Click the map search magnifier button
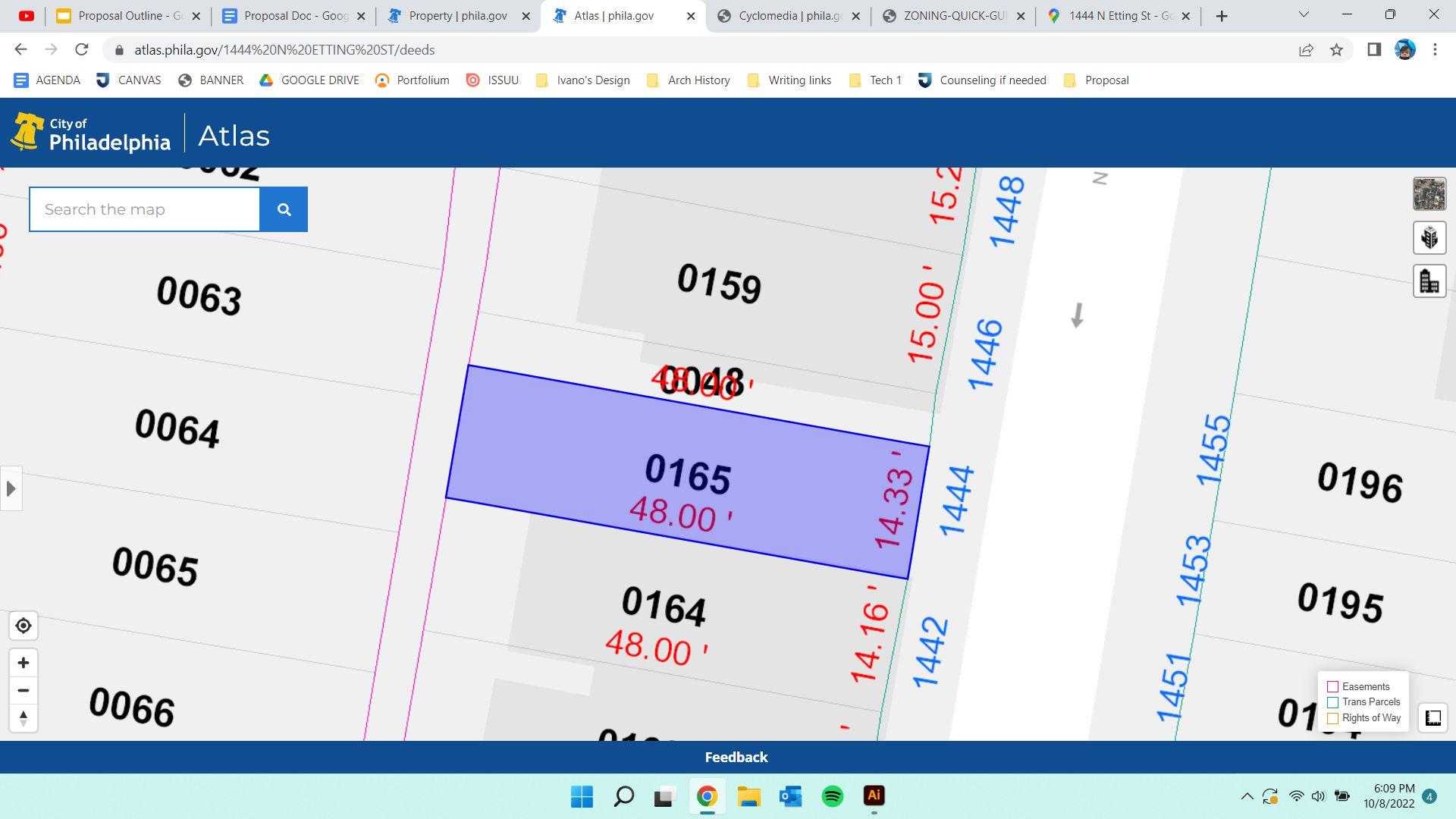 point(284,209)
